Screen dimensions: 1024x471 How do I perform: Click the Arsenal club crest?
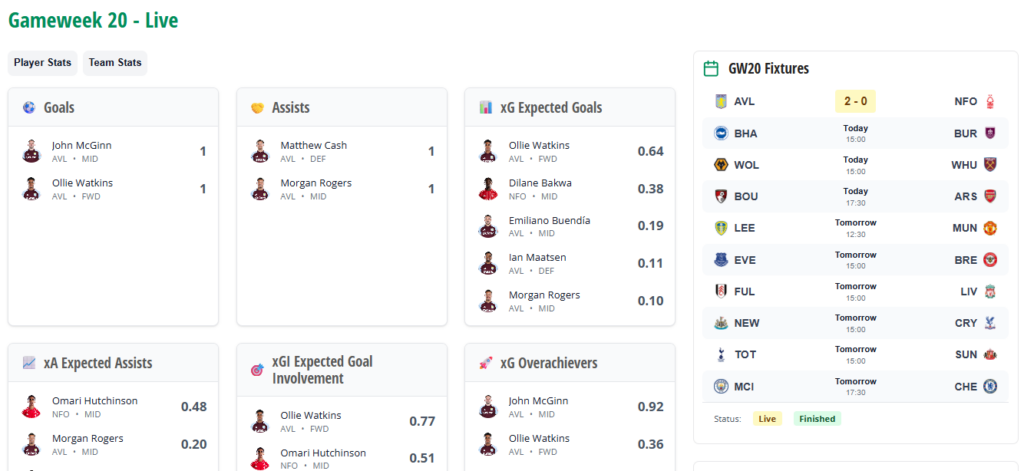click(990, 196)
